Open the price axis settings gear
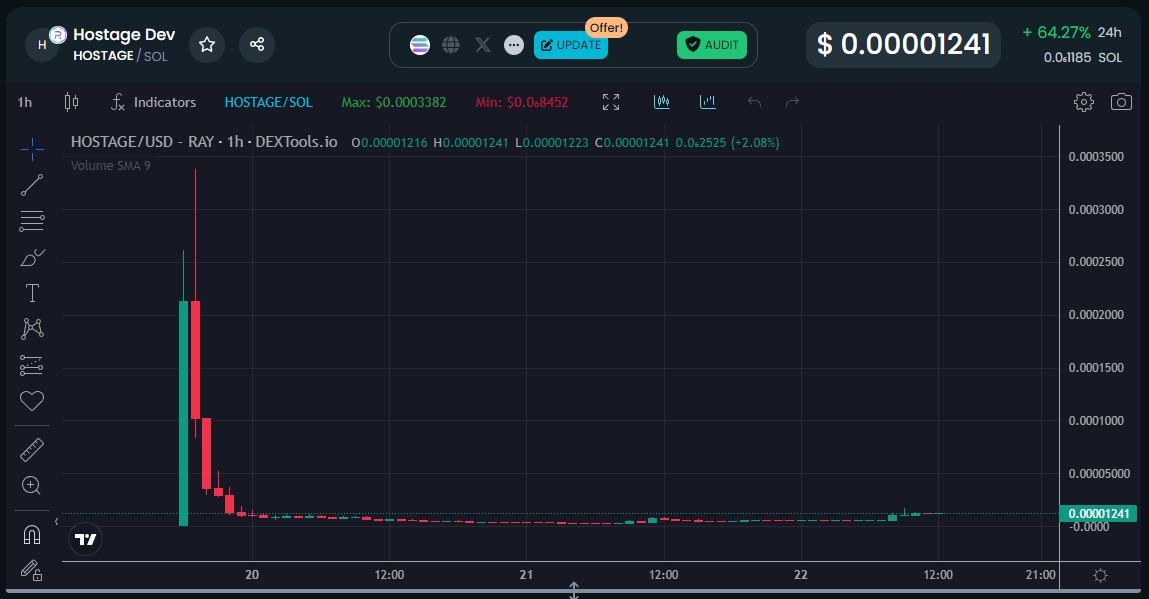1149x599 pixels. point(1100,576)
